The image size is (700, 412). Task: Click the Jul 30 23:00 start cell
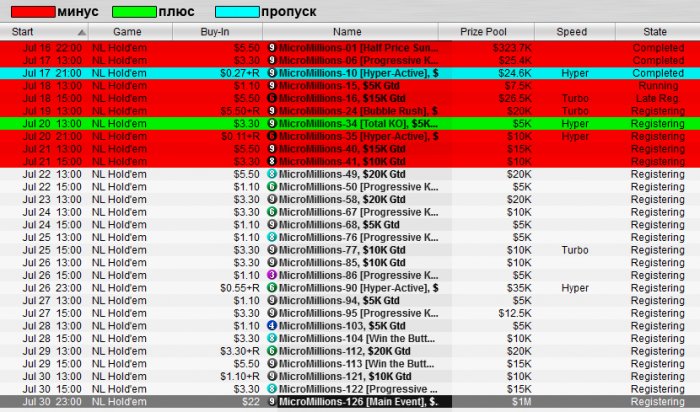52,402
